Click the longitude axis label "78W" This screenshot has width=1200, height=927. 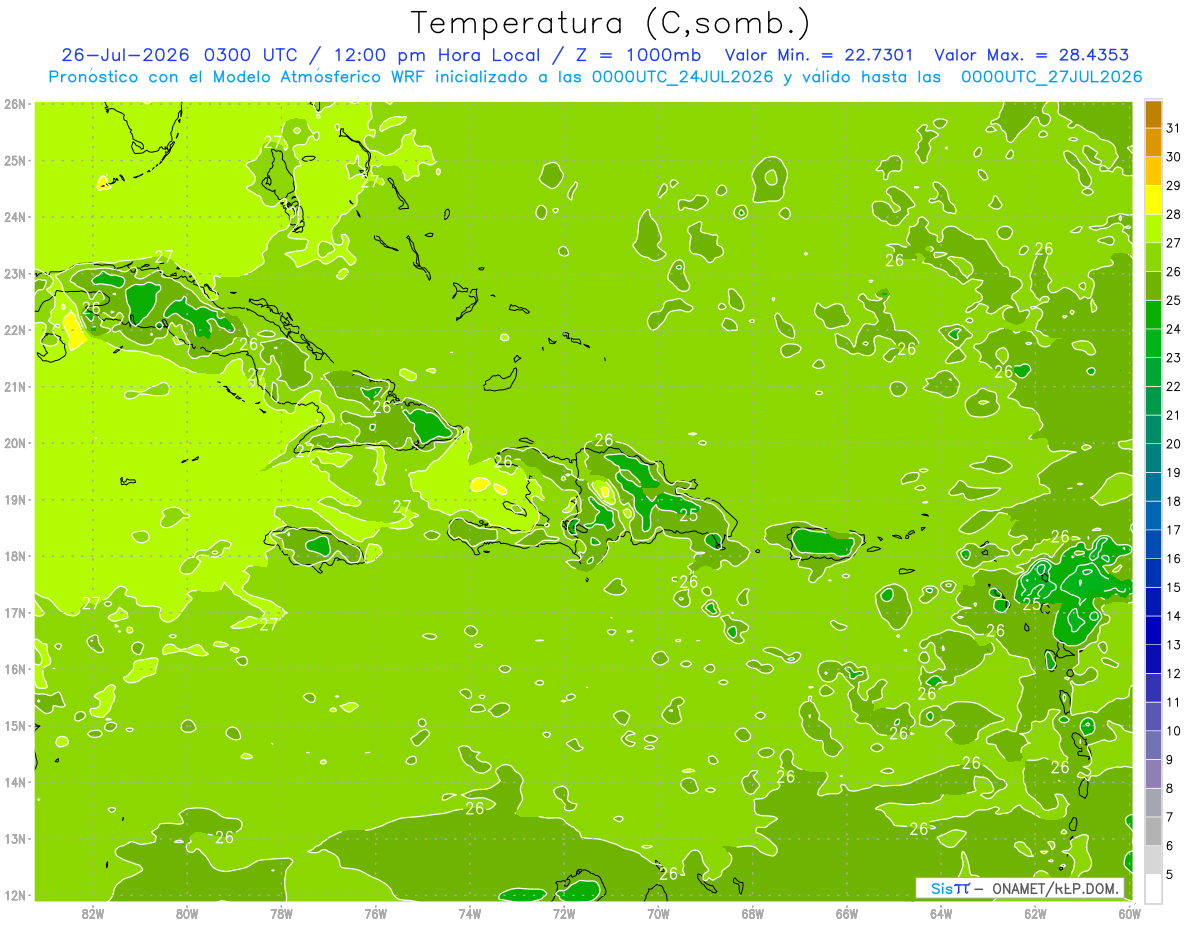(282, 913)
